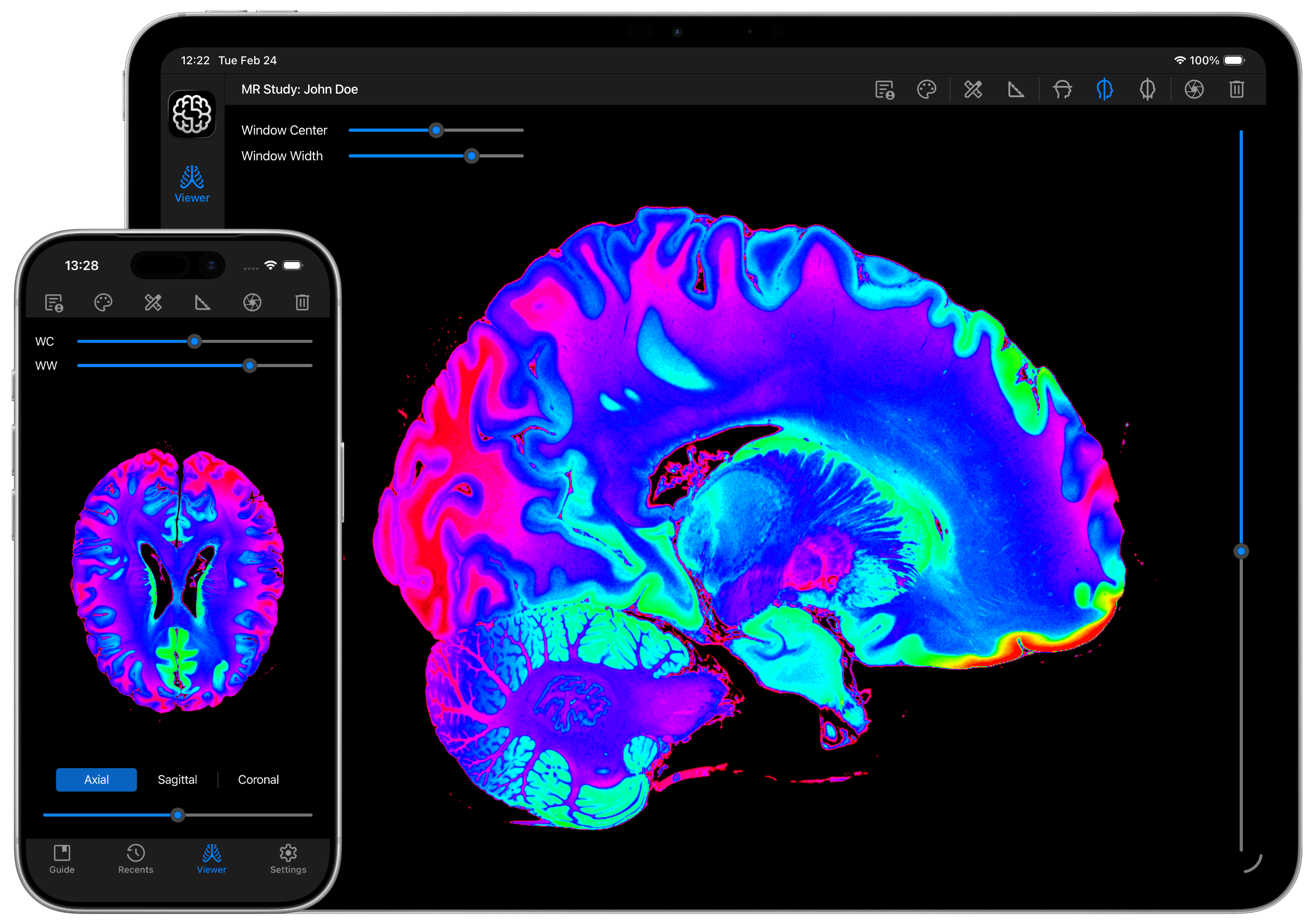Enable the coronal head orientation icon

1147,89
